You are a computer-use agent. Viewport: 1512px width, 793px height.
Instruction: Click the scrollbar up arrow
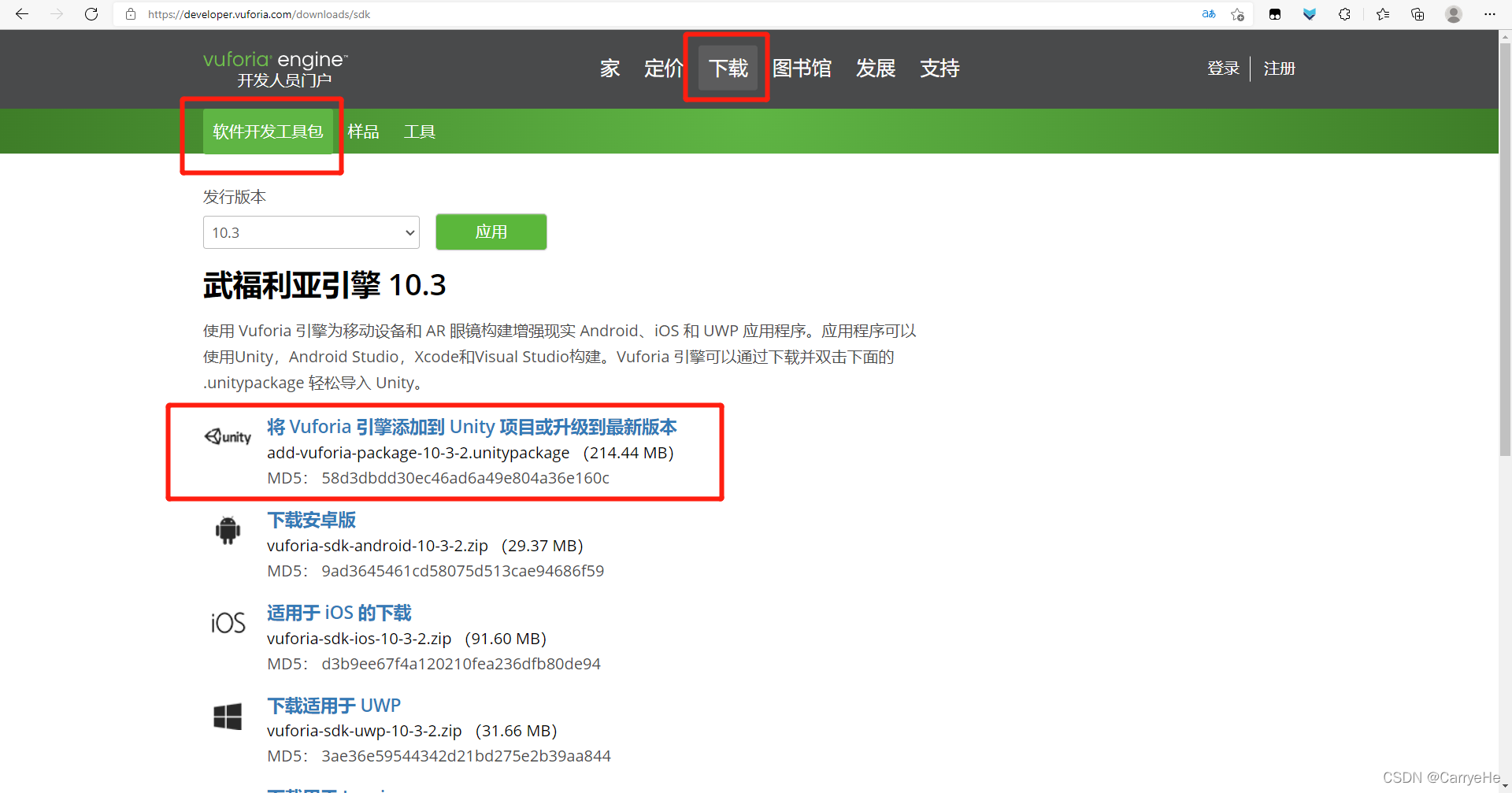(1505, 36)
